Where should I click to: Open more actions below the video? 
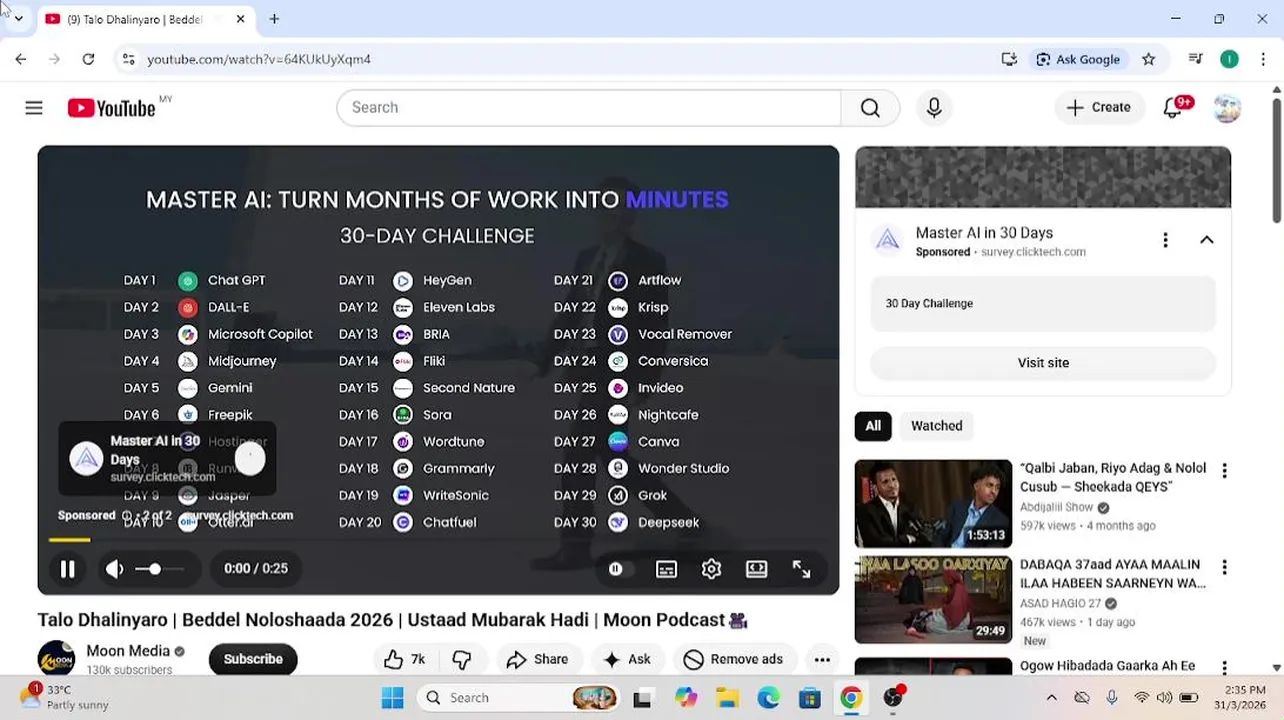pyautogui.click(x=822, y=659)
